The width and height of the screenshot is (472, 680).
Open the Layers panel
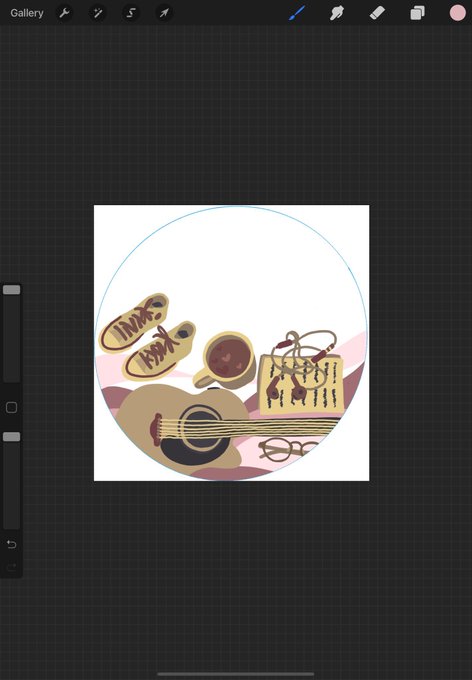point(417,13)
